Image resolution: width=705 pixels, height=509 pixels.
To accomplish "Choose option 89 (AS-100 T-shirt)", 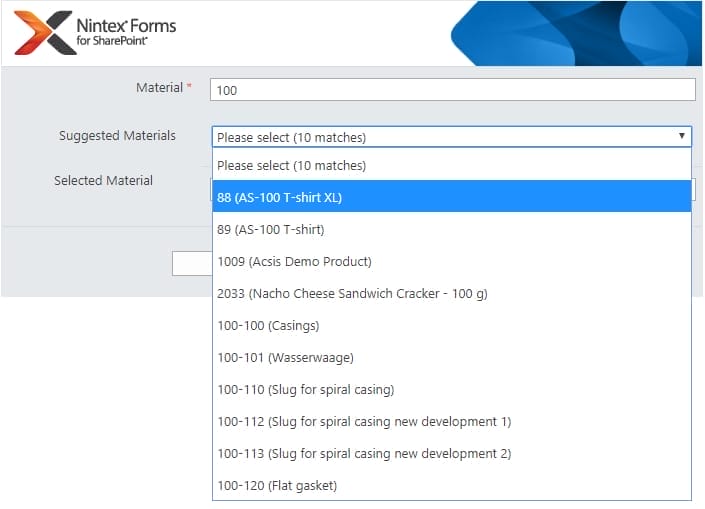I will click(452, 229).
